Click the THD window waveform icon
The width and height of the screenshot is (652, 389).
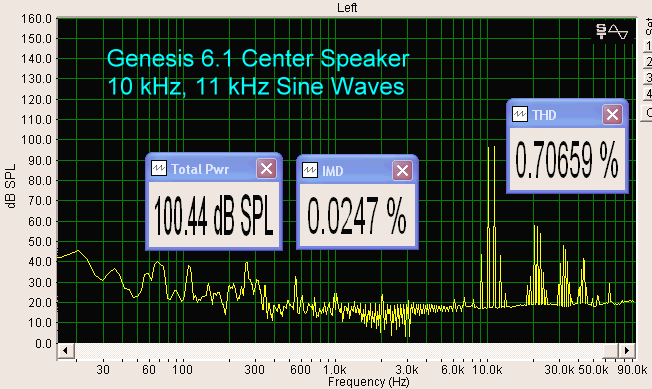520,114
